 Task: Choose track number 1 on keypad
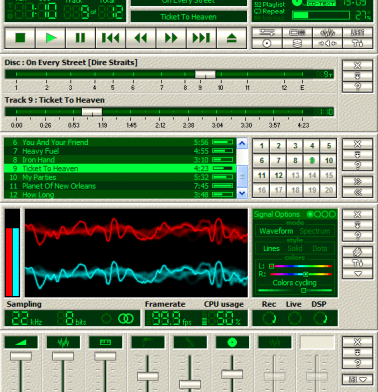pyautogui.click(x=262, y=146)
